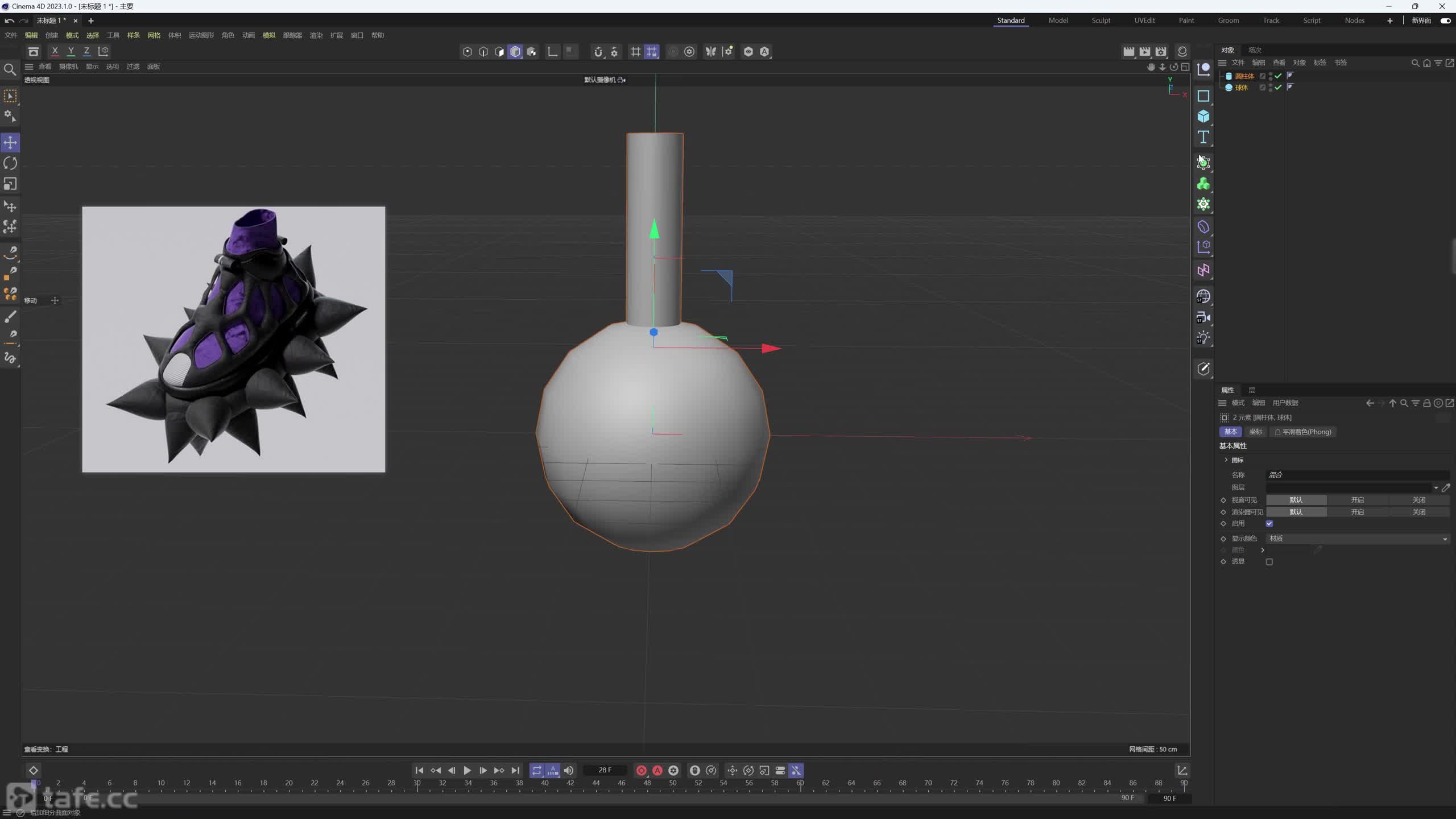The image size is (1456, 819).
Task: Click the undo arrow icon
Action: [10, 20]
